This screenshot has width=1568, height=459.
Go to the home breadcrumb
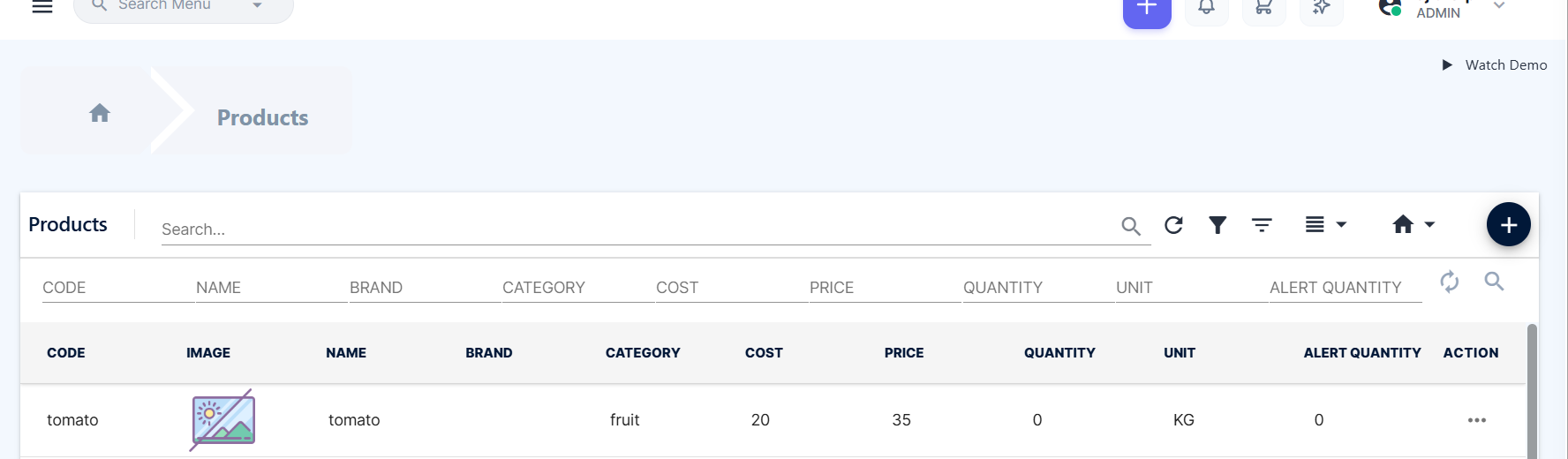[x=100, y=113]
